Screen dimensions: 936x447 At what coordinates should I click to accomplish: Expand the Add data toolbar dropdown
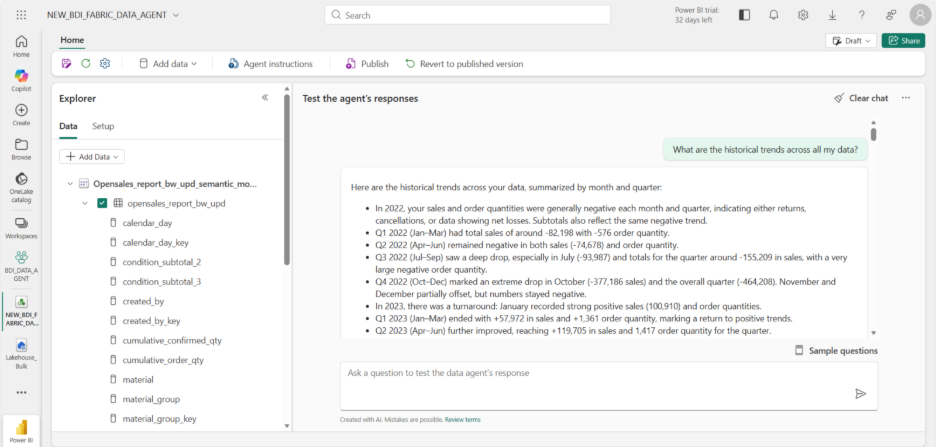[168, 64]
